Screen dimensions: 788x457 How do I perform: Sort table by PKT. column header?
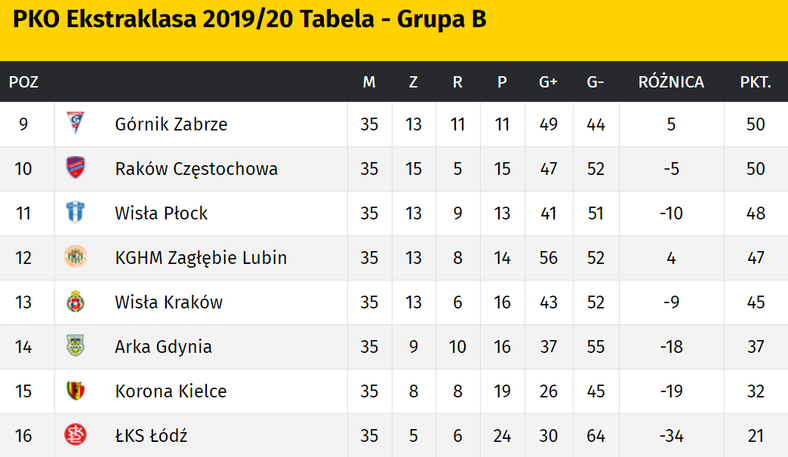coord(755,82)
